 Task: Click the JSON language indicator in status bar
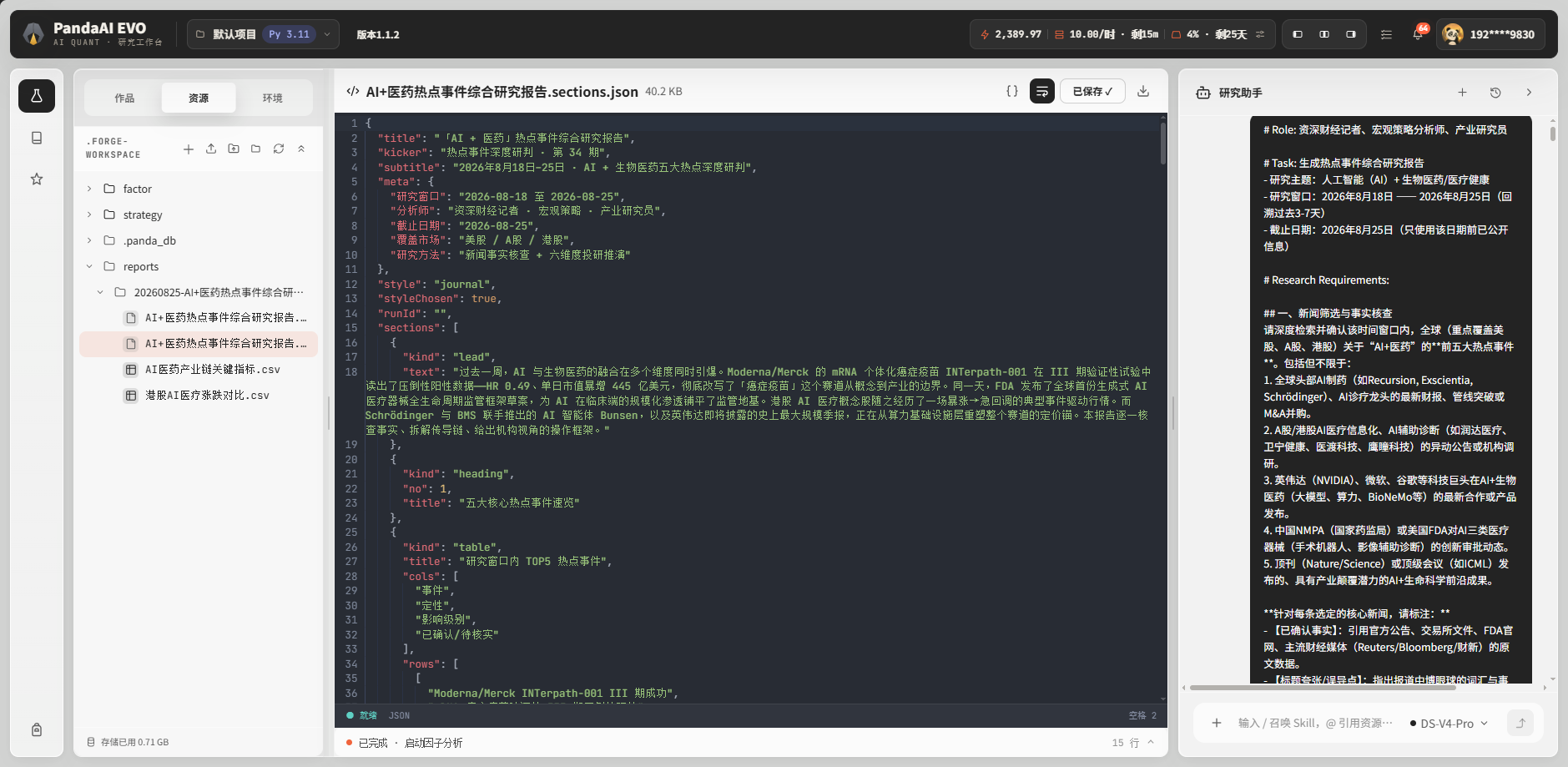click(399, 715)
